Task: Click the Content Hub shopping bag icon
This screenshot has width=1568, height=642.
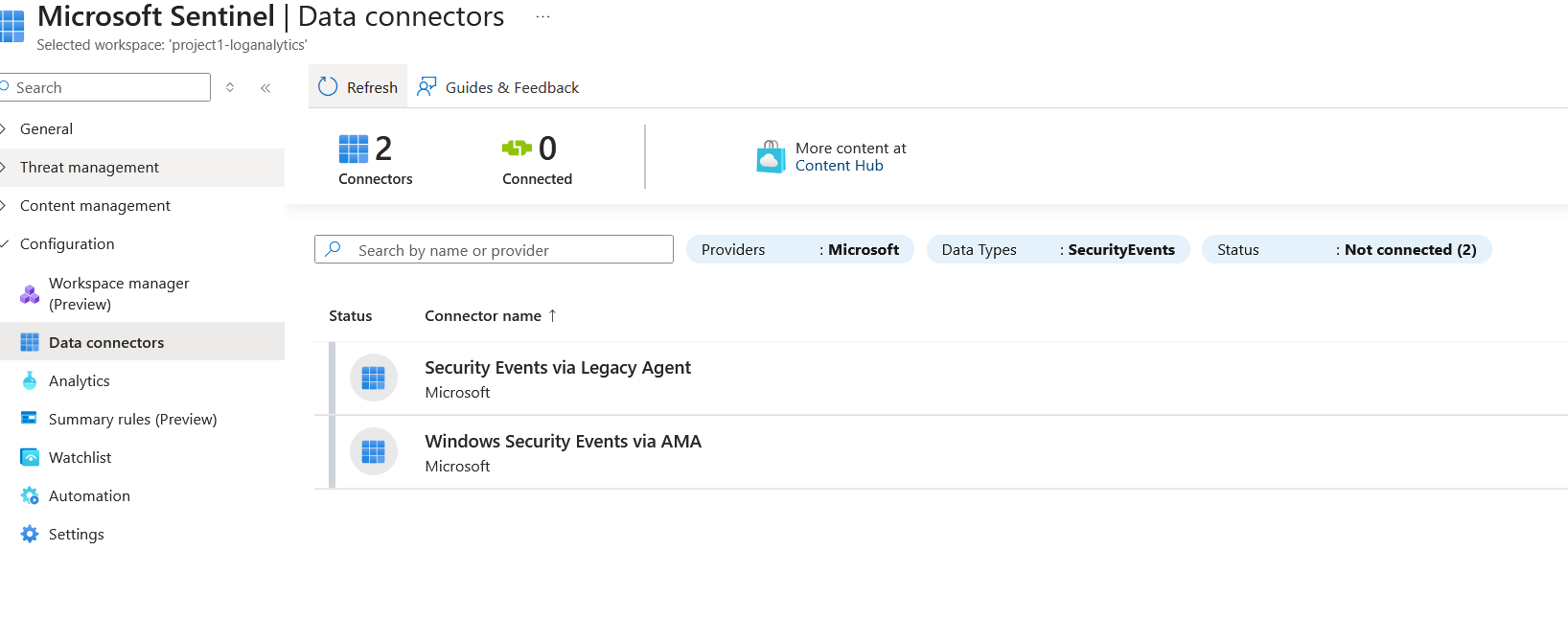Action: coord(771,157)
